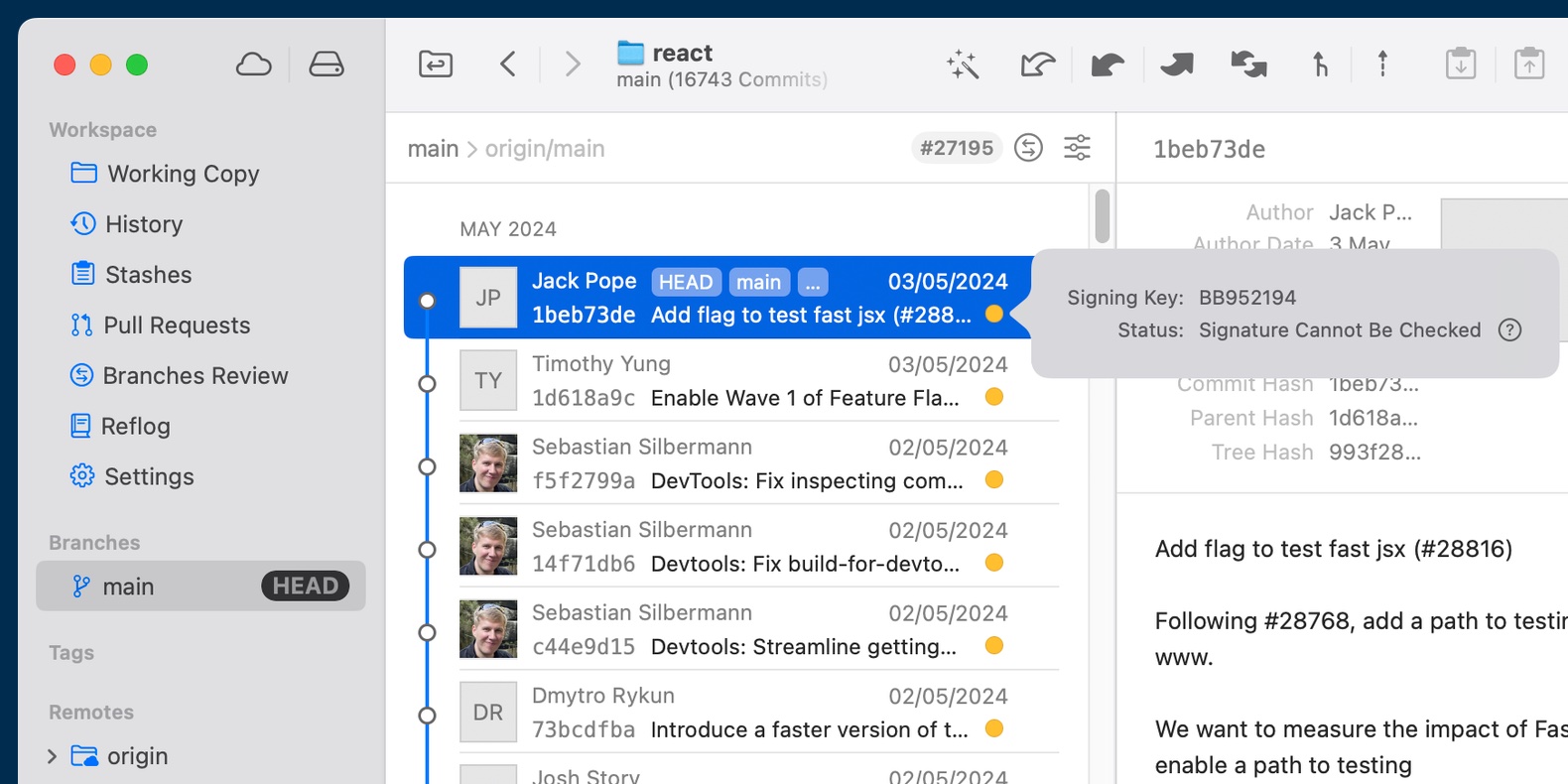Apply stash using the rightmost toolbar icon
The width and height of the screenshot is (1568, 784).
click(x=1528, y=65)
